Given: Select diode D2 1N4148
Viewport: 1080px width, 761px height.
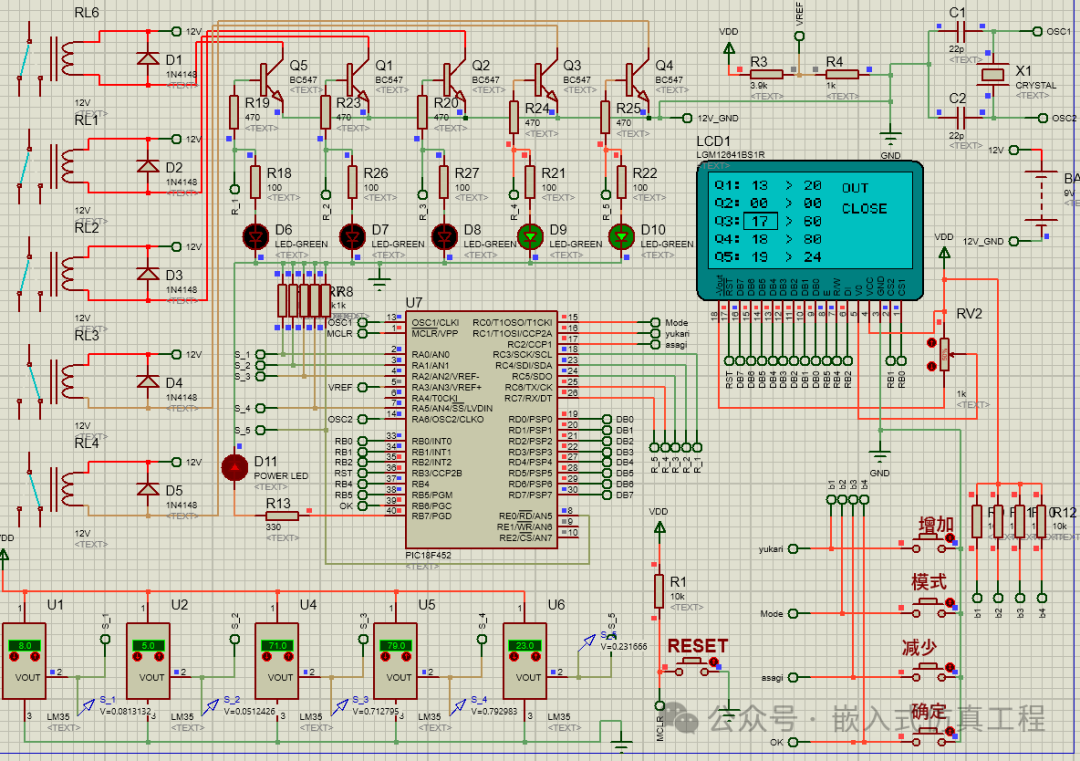Looking at the screenshot, I should (x=148, y=166).
